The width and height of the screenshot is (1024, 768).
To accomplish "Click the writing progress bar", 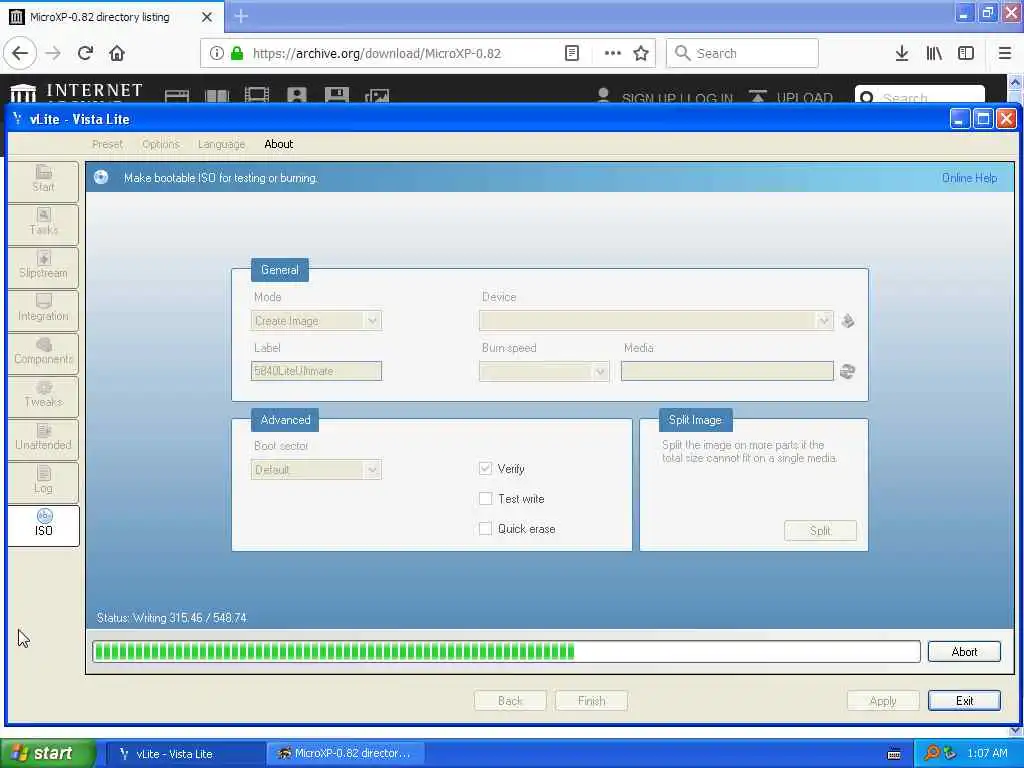I will [x=506, y=651].
